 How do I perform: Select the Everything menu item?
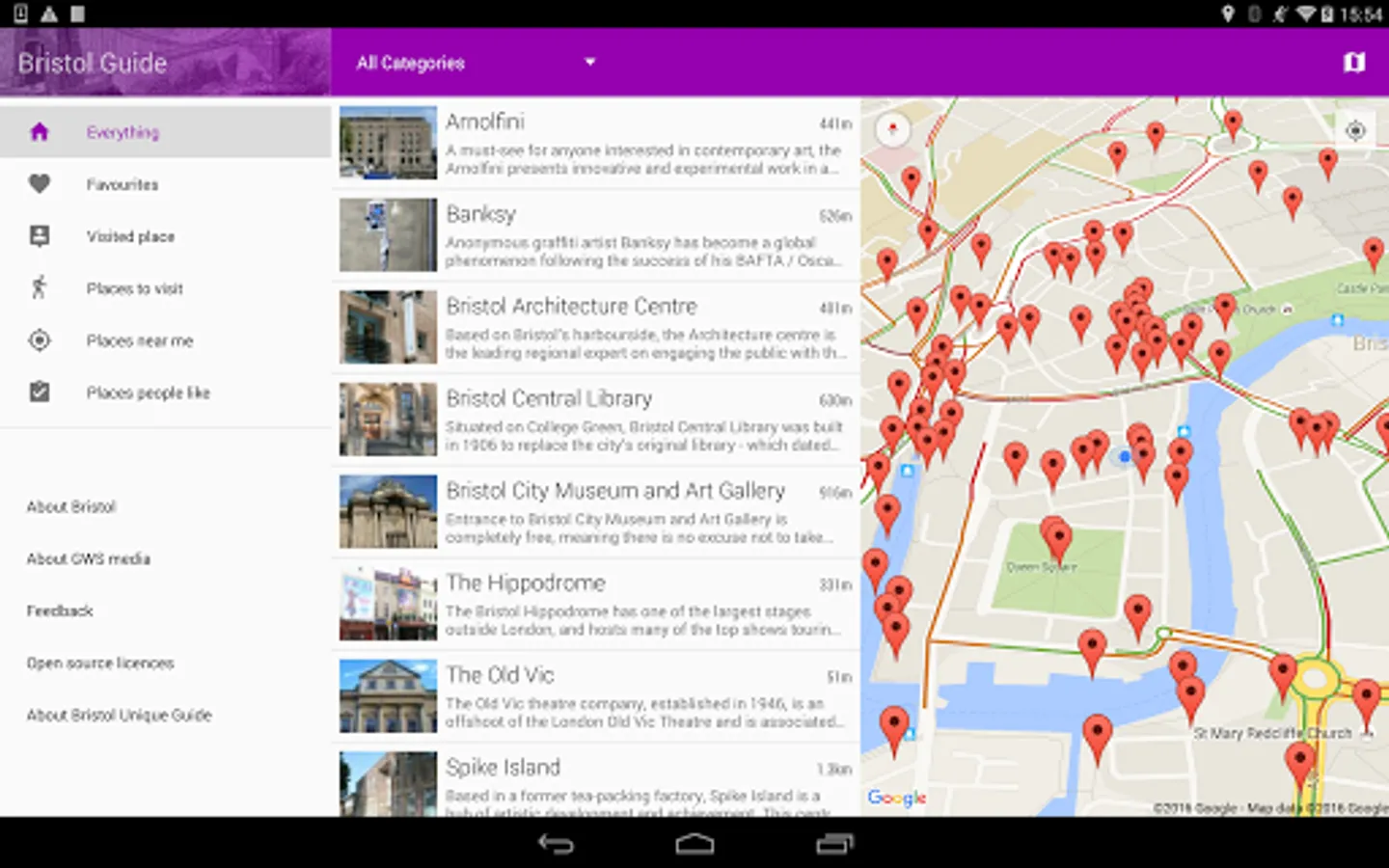[x=165, y=132]
